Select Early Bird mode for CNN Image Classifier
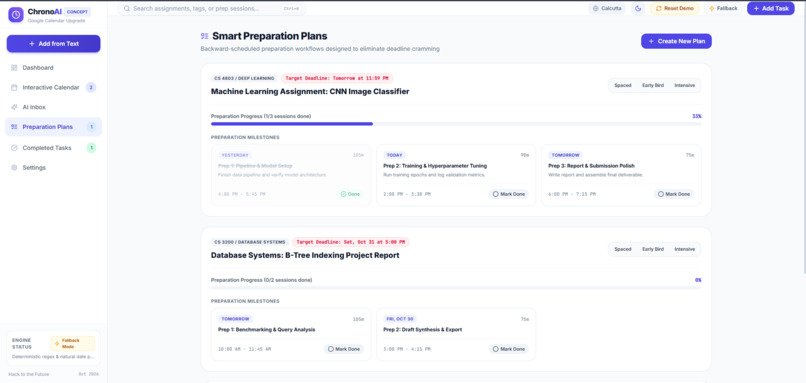Screen dimensions: 806x383 click(x=653, y=85)
